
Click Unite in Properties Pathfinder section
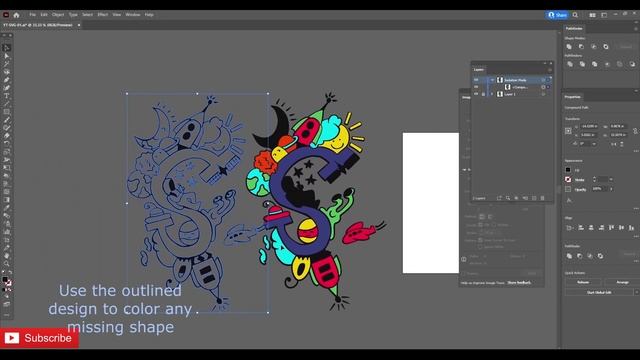click(569, 256)
